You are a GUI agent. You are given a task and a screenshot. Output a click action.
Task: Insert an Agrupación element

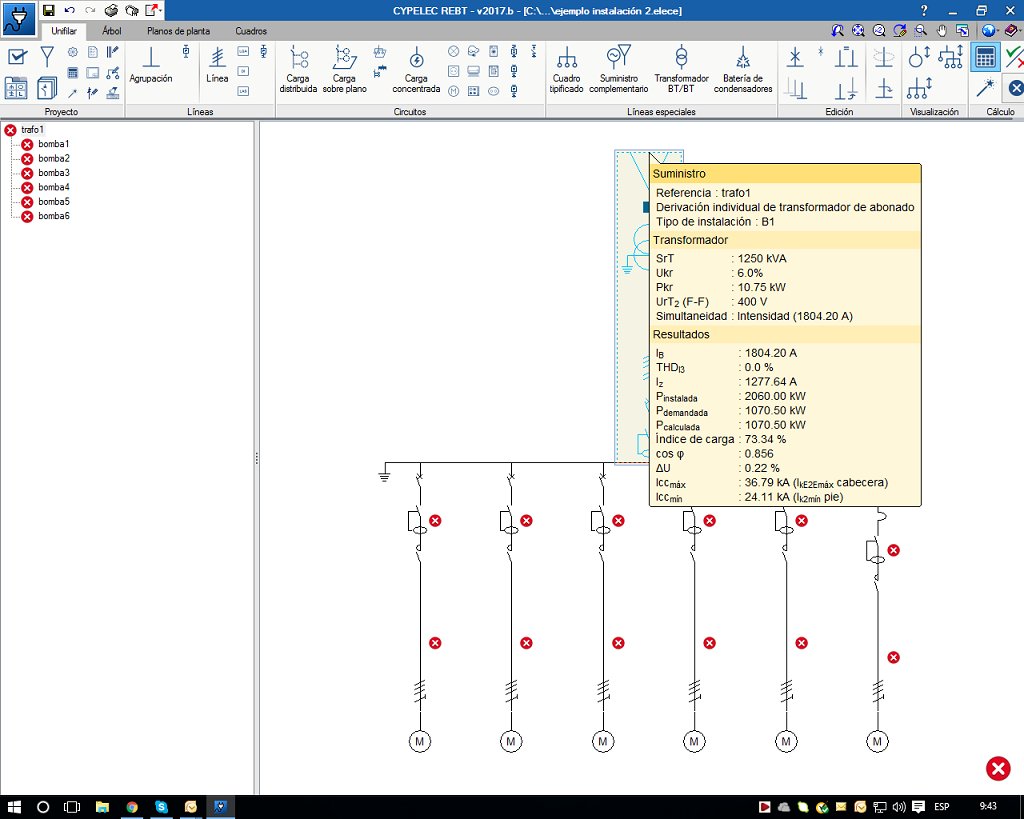click(x=151, y=65)
